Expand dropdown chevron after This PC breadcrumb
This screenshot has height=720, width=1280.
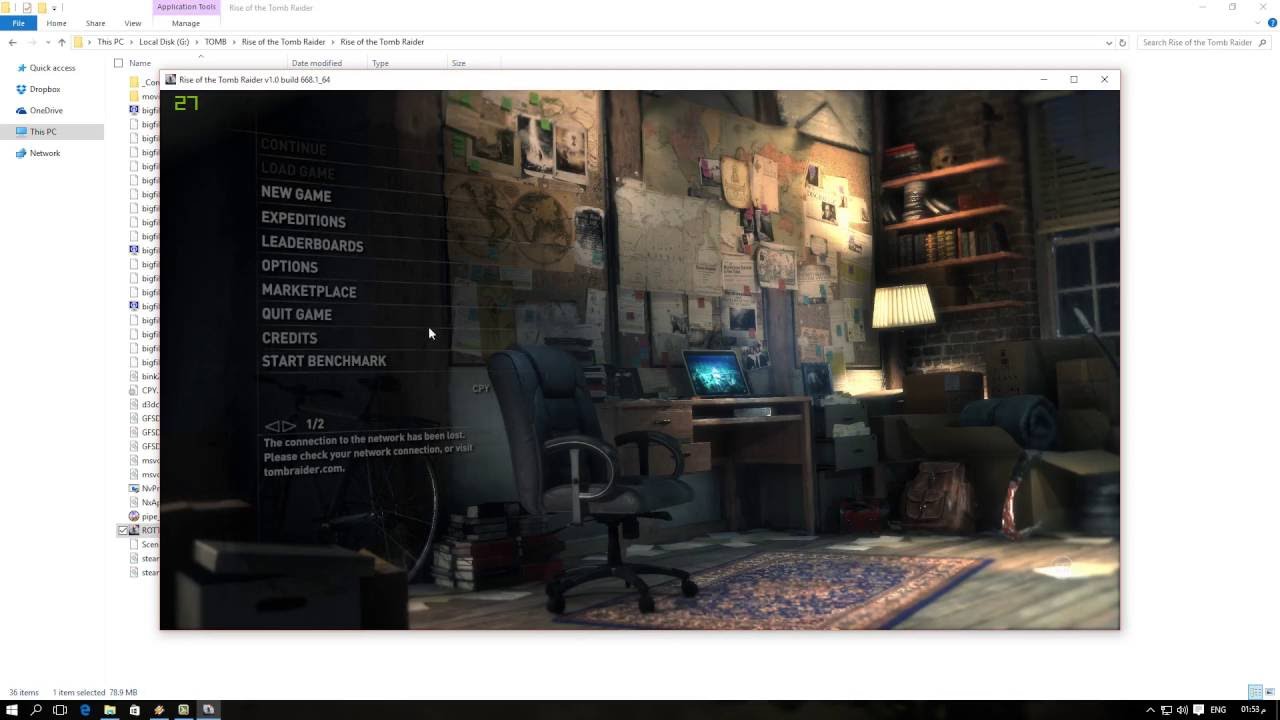point(132,42)
